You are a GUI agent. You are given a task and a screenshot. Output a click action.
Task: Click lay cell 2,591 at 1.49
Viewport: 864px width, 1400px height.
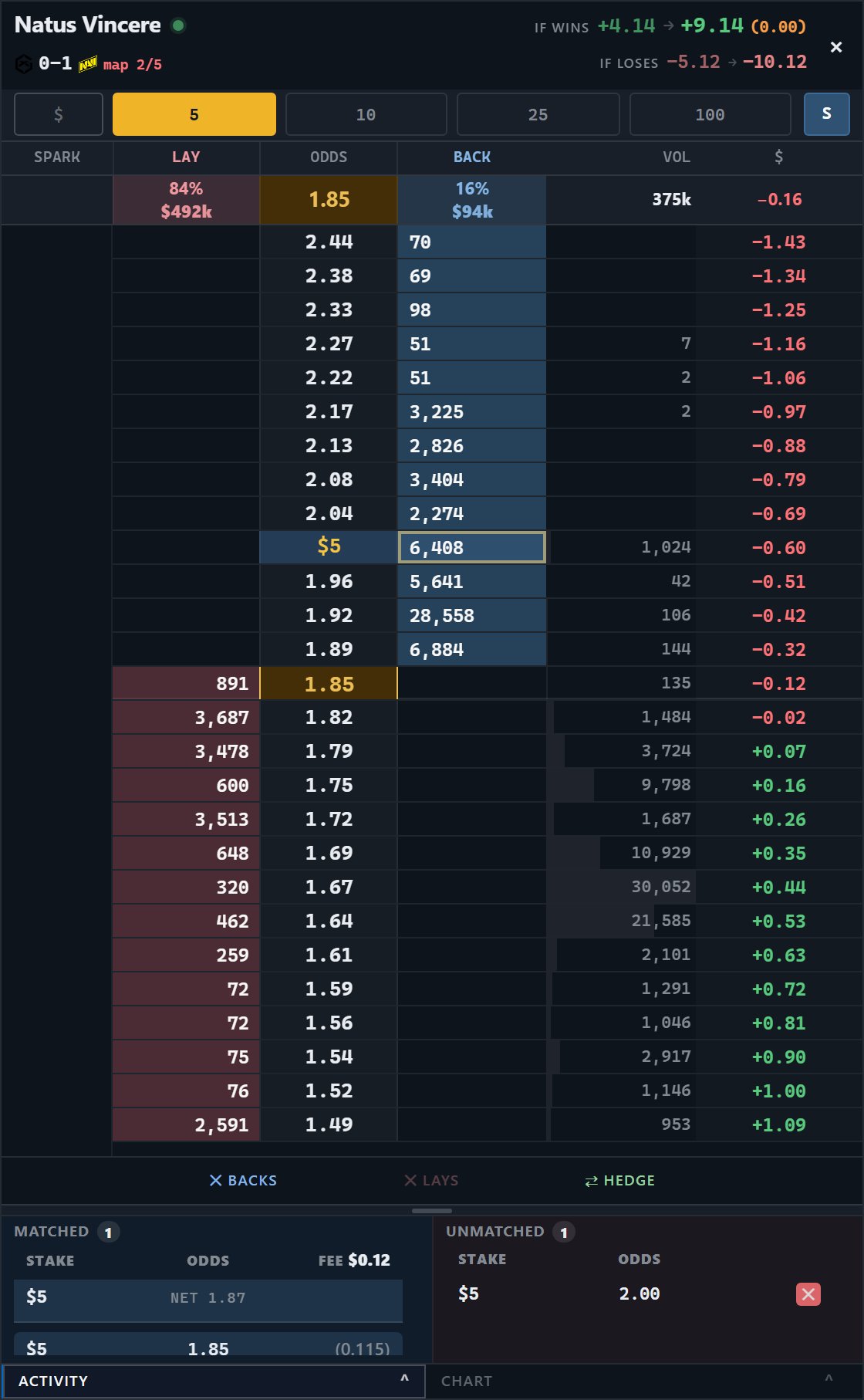click(x=186, y=1125)
